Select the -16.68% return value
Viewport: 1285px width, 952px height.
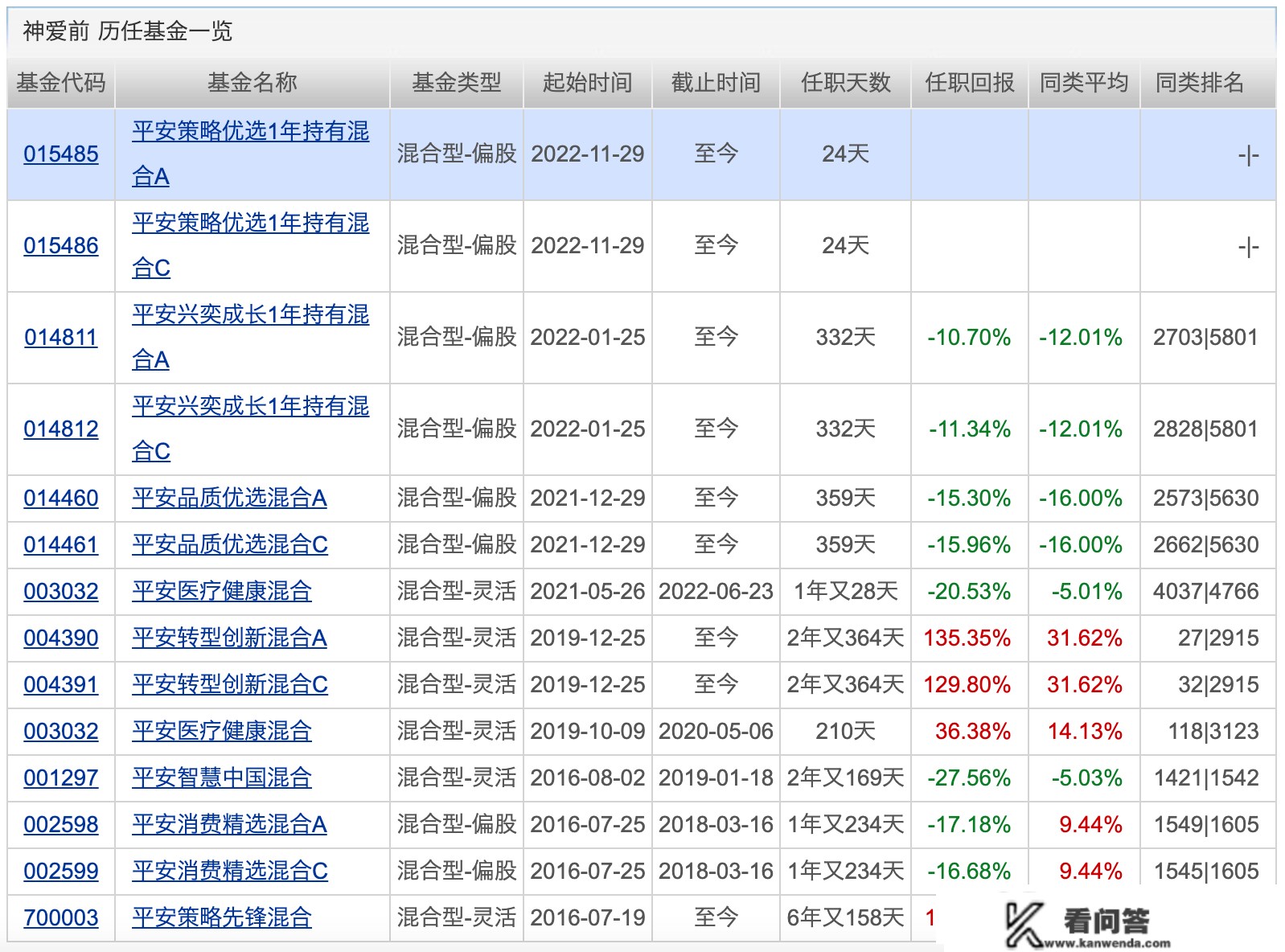(x=969, y=872)
